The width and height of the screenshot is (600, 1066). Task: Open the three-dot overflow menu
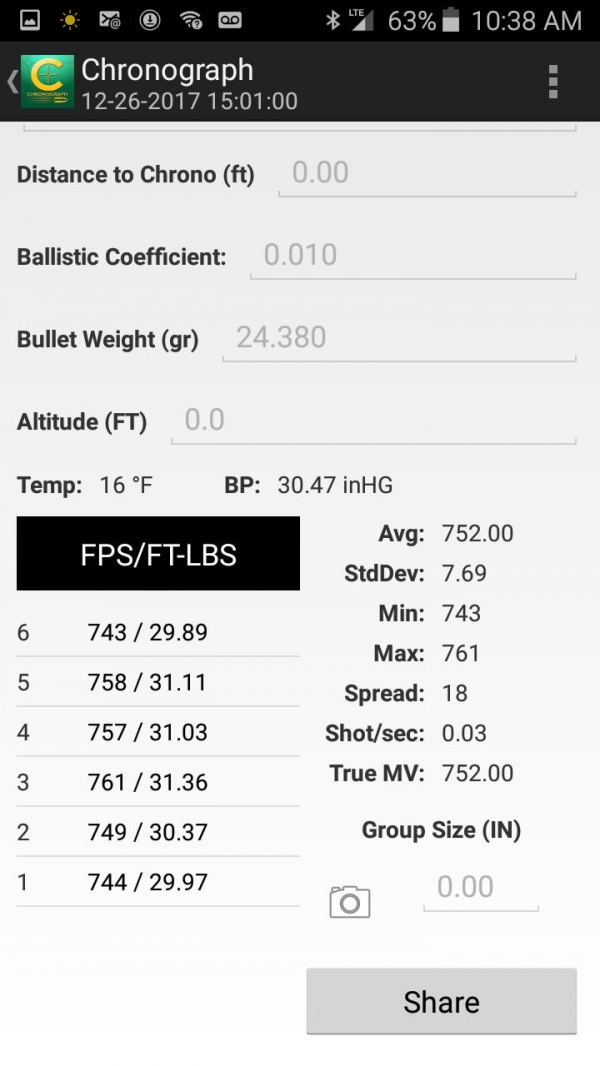click(553, 82)
